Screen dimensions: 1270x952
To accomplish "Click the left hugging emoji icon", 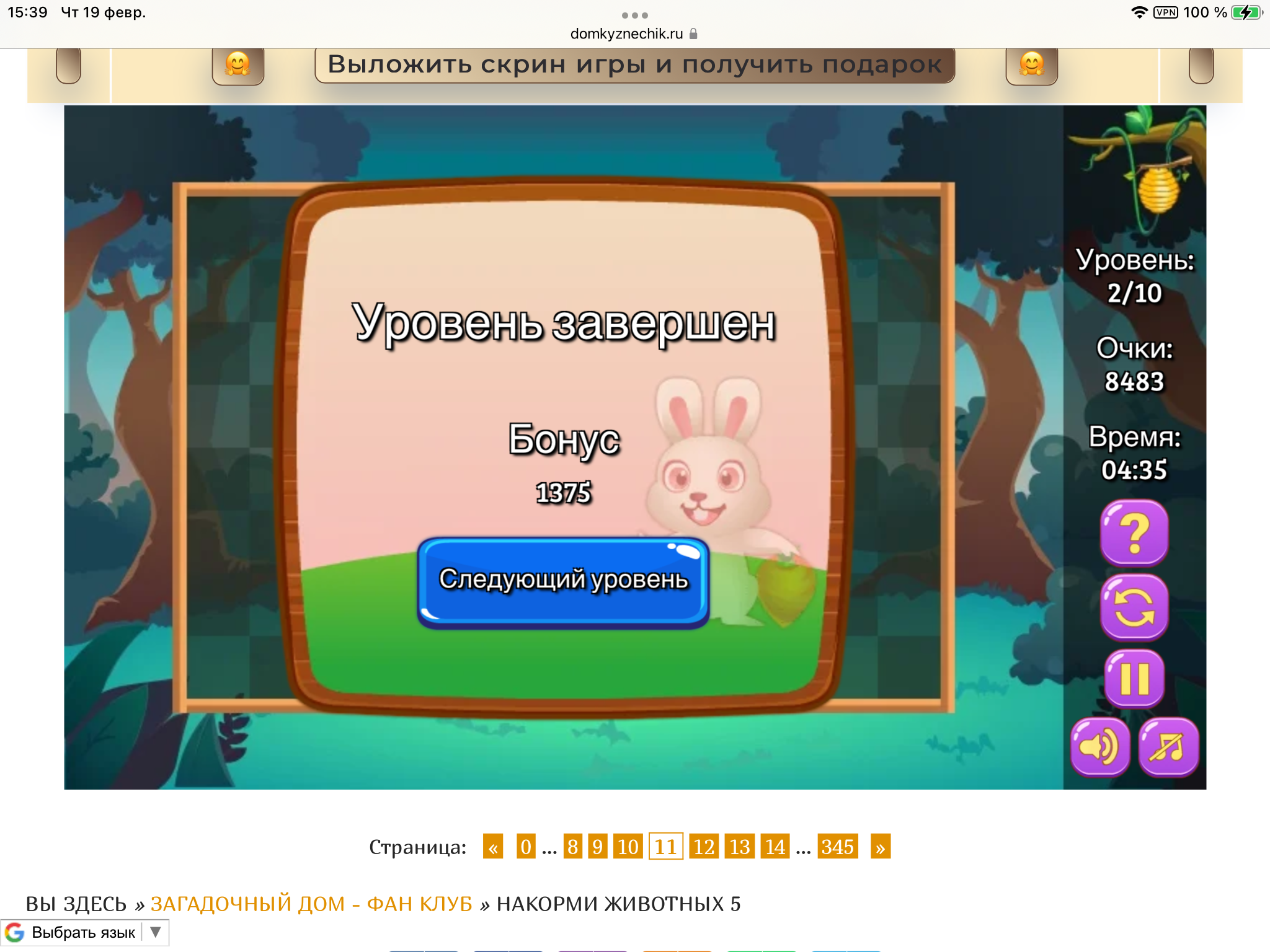I will (x=238, y=65).
